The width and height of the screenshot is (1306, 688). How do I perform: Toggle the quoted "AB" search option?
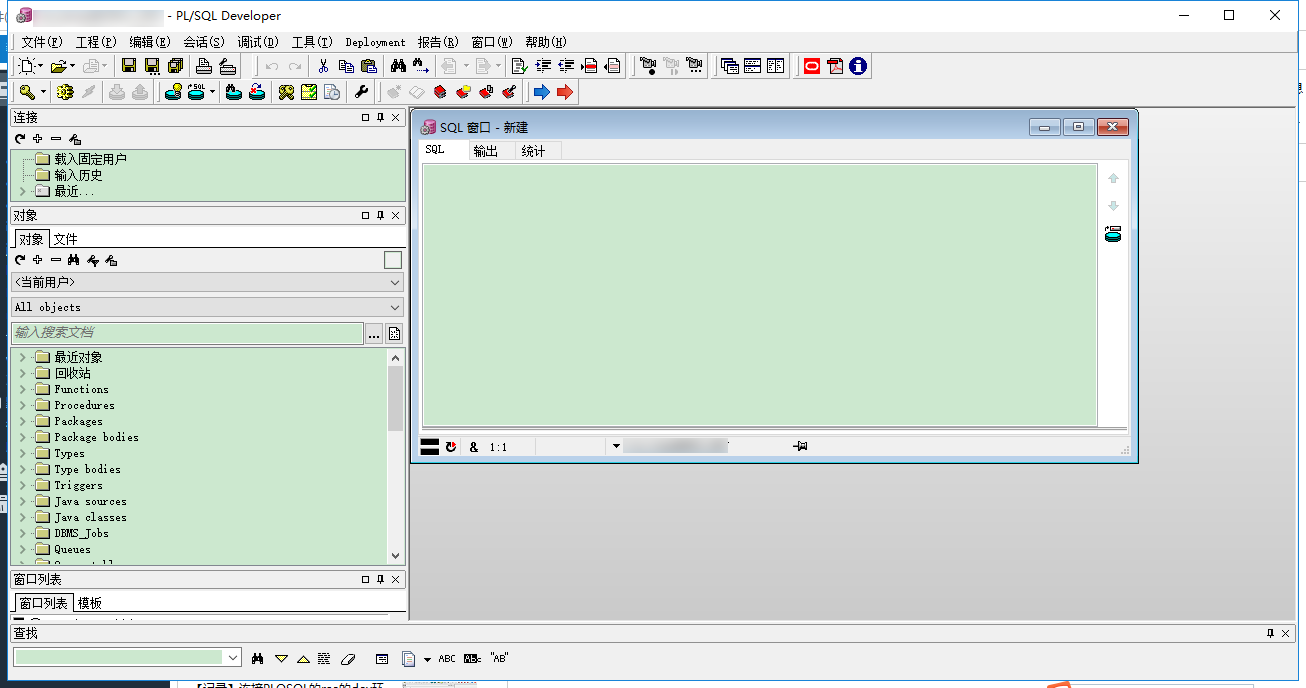[x=500, y=658]
